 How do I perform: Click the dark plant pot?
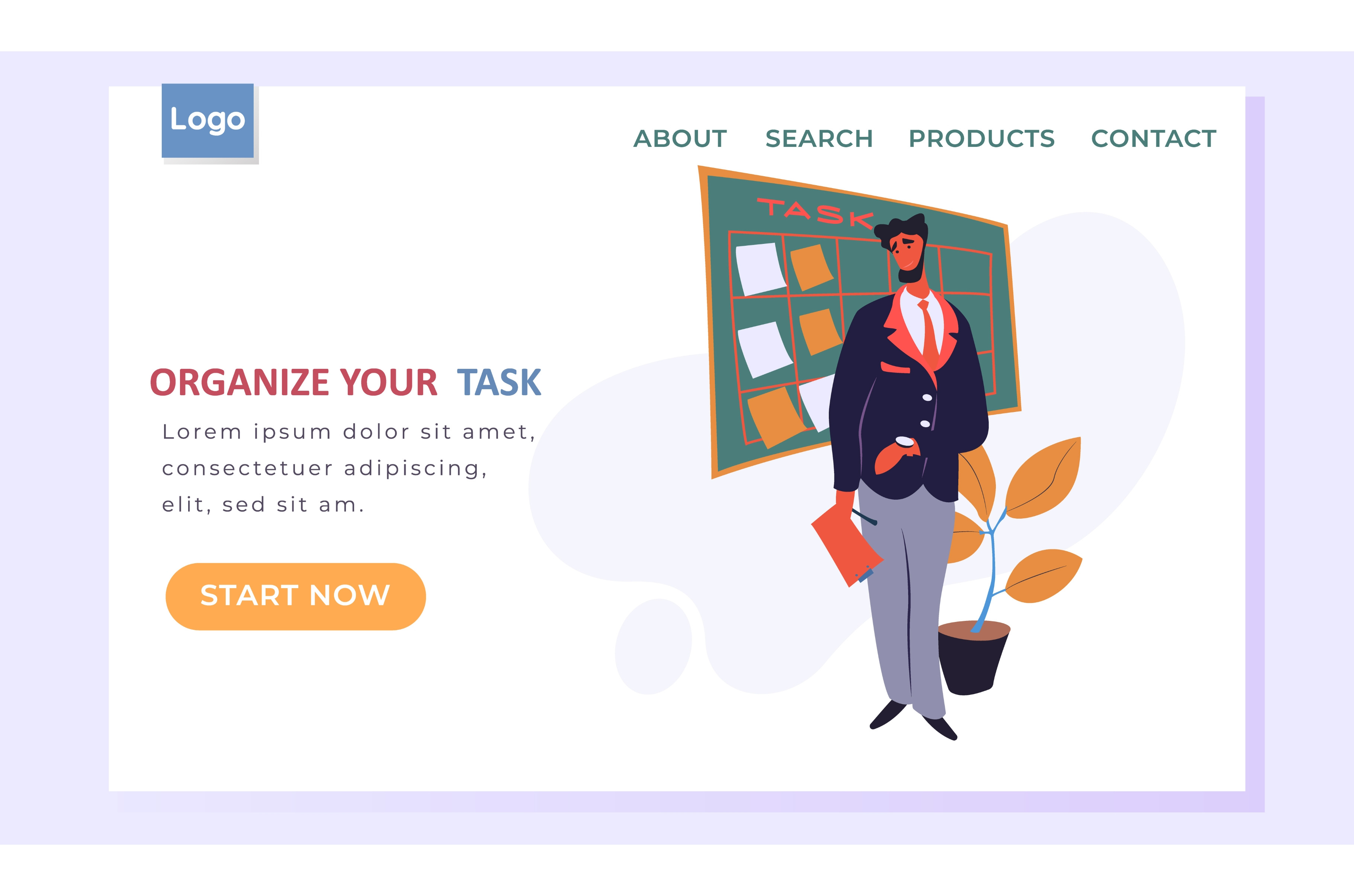[973, 658]
